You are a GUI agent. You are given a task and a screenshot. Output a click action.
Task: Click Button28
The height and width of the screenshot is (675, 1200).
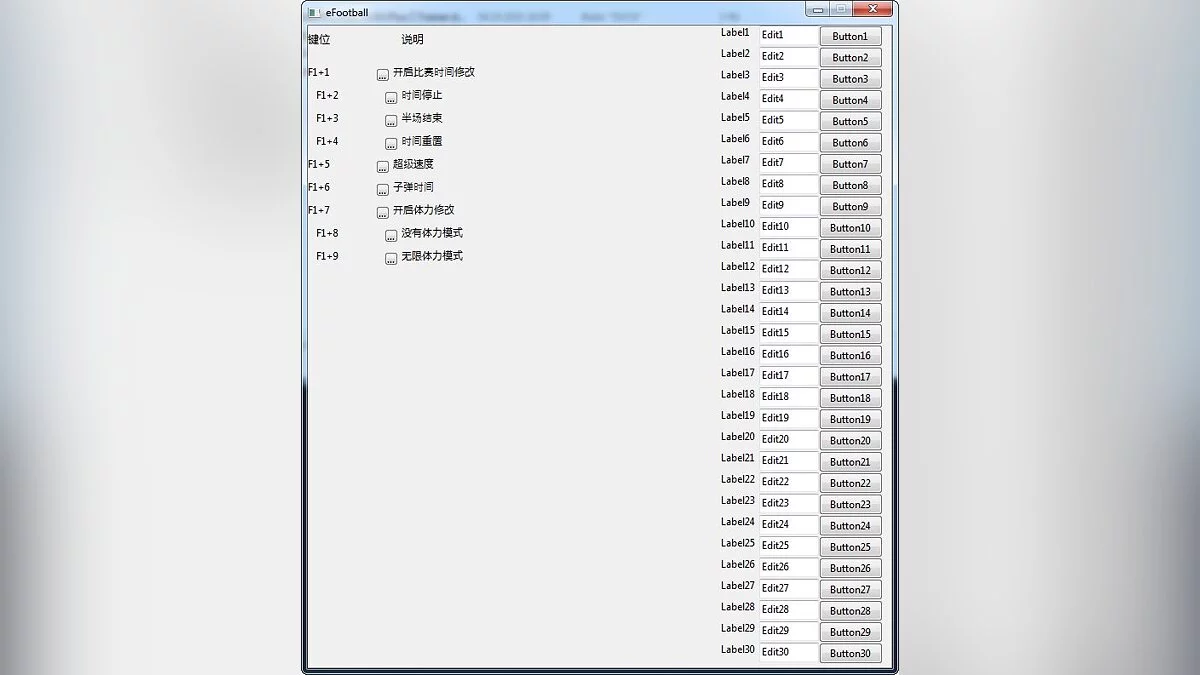click(x=851, y=611)
